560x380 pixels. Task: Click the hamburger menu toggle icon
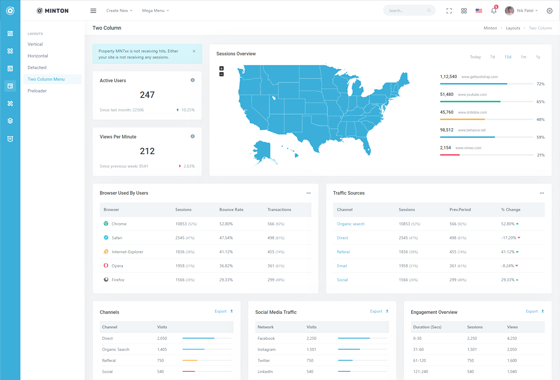click(93, 11)
